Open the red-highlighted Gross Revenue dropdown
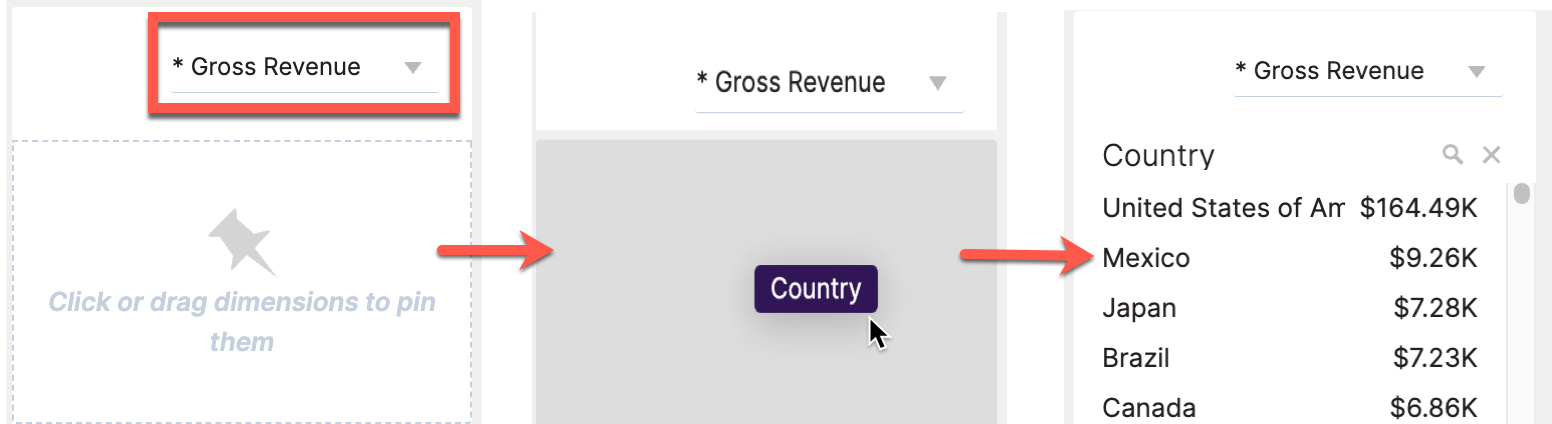Viewport: 1552px width, 424px height. (x=304, y=68)
